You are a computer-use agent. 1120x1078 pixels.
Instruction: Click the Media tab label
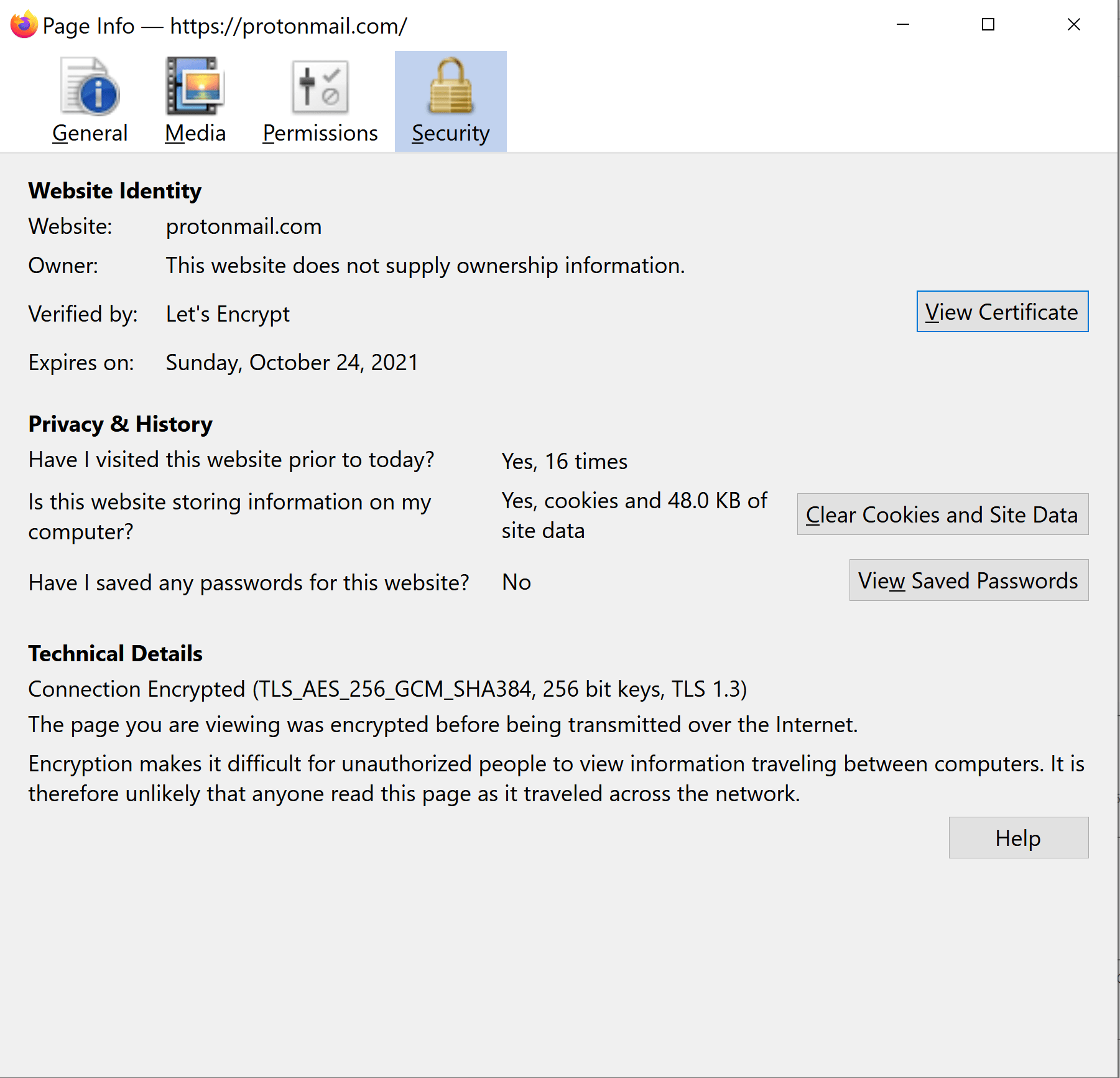195,133
